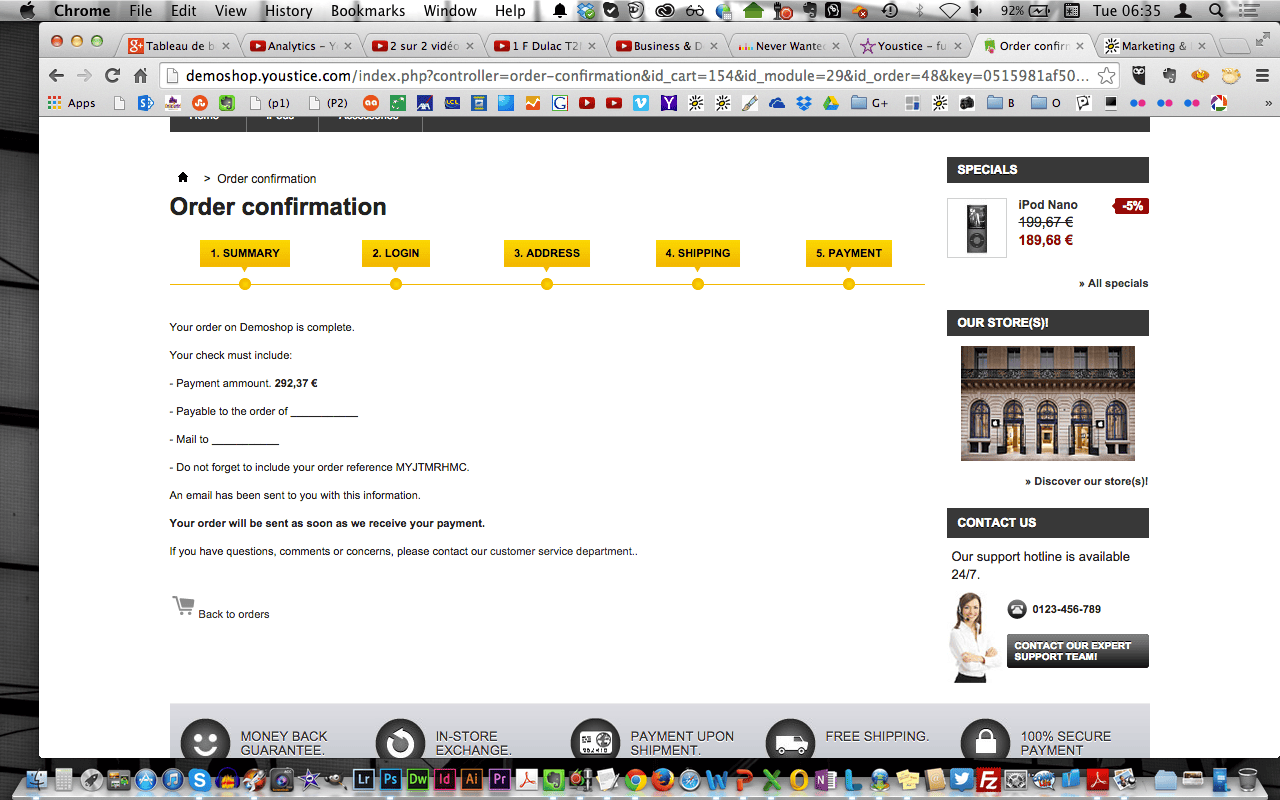Click the cart icon beside Back to orders

(183, 606)
